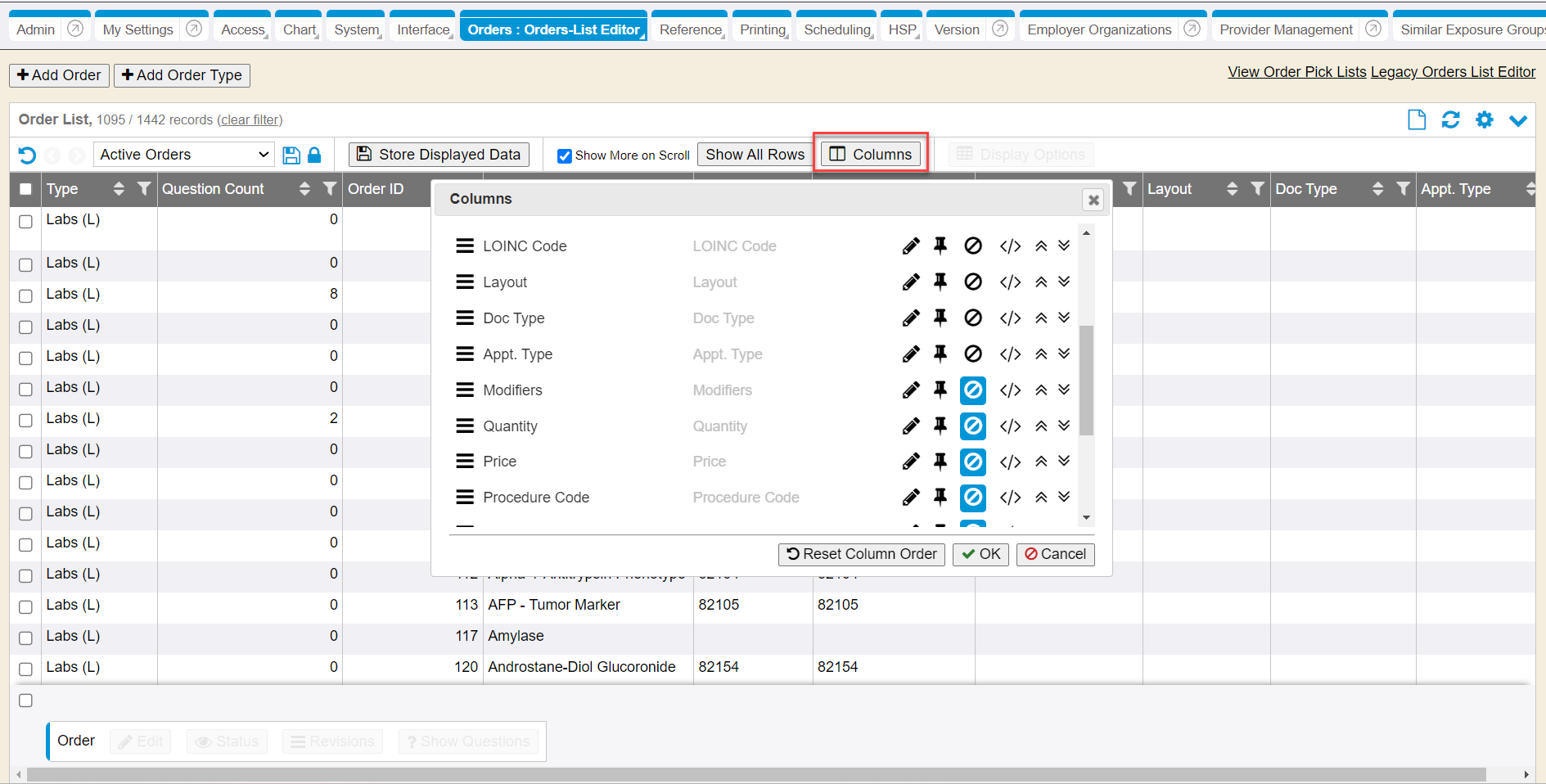This screenshot has height=784, width=1546.
Task: Open the Scheduling tab
Action: (836, 29)
